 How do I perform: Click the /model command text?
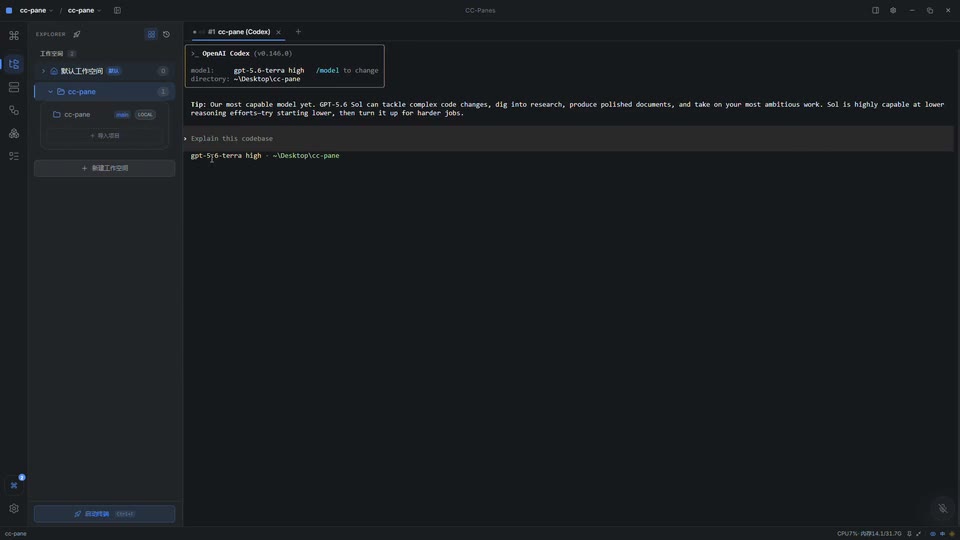pyautogui.click(x=328, y=70)
